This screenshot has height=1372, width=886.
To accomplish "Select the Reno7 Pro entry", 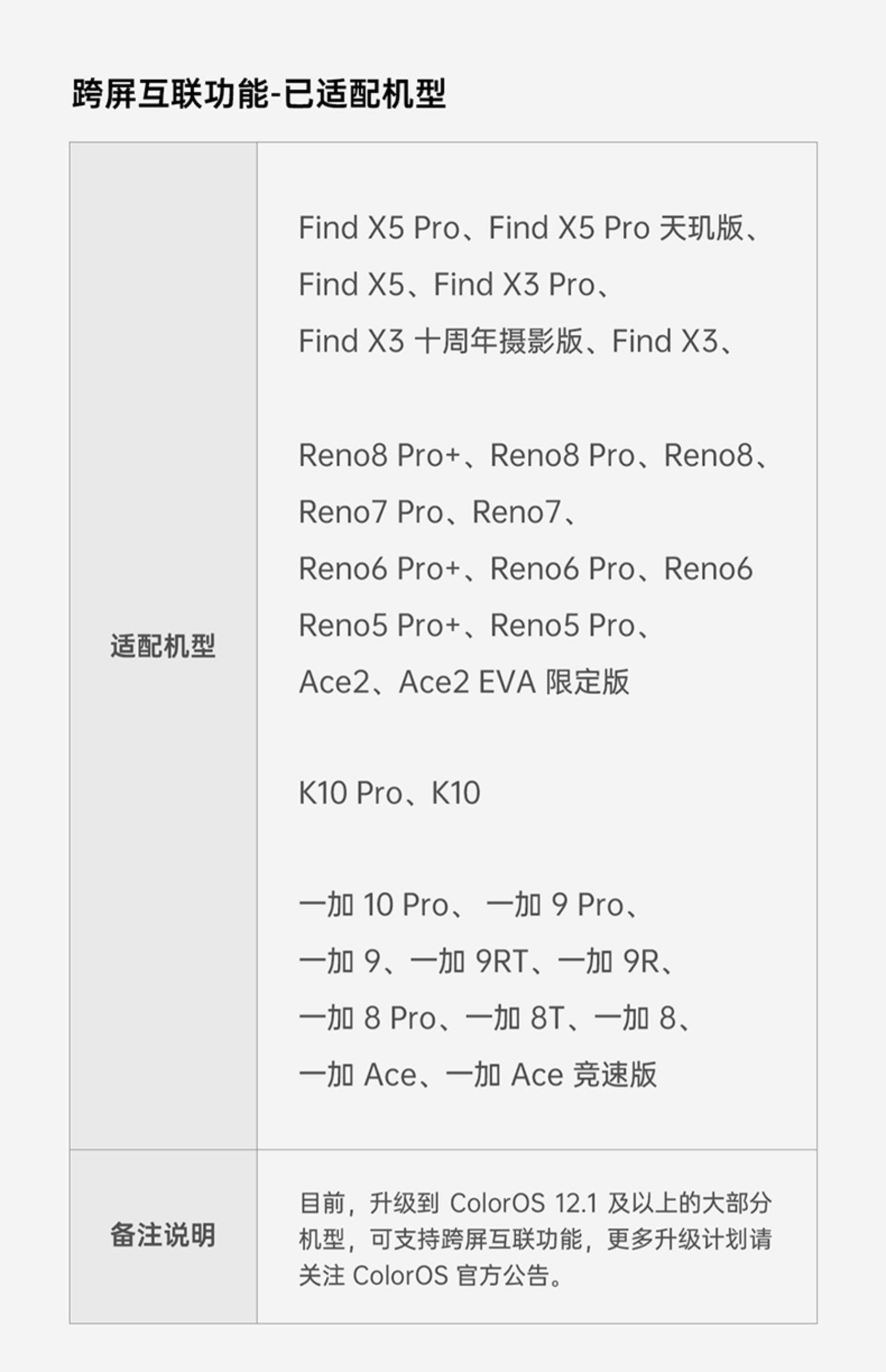I will click(x=370, y=512).
